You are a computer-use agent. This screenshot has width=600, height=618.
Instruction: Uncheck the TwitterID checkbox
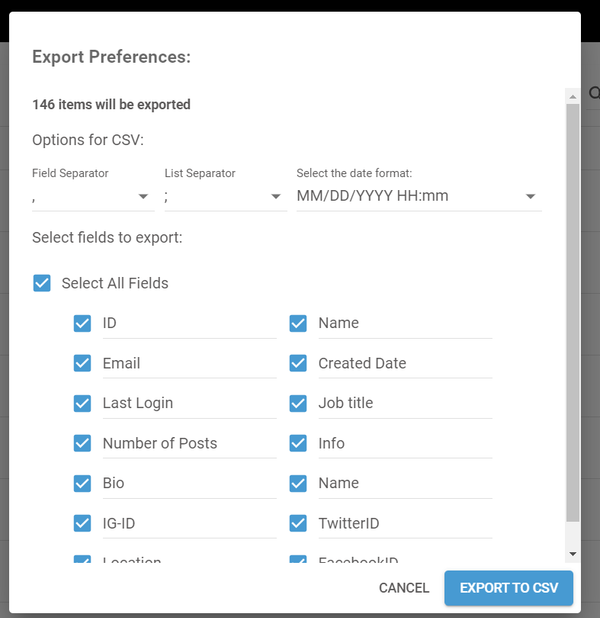298,523
